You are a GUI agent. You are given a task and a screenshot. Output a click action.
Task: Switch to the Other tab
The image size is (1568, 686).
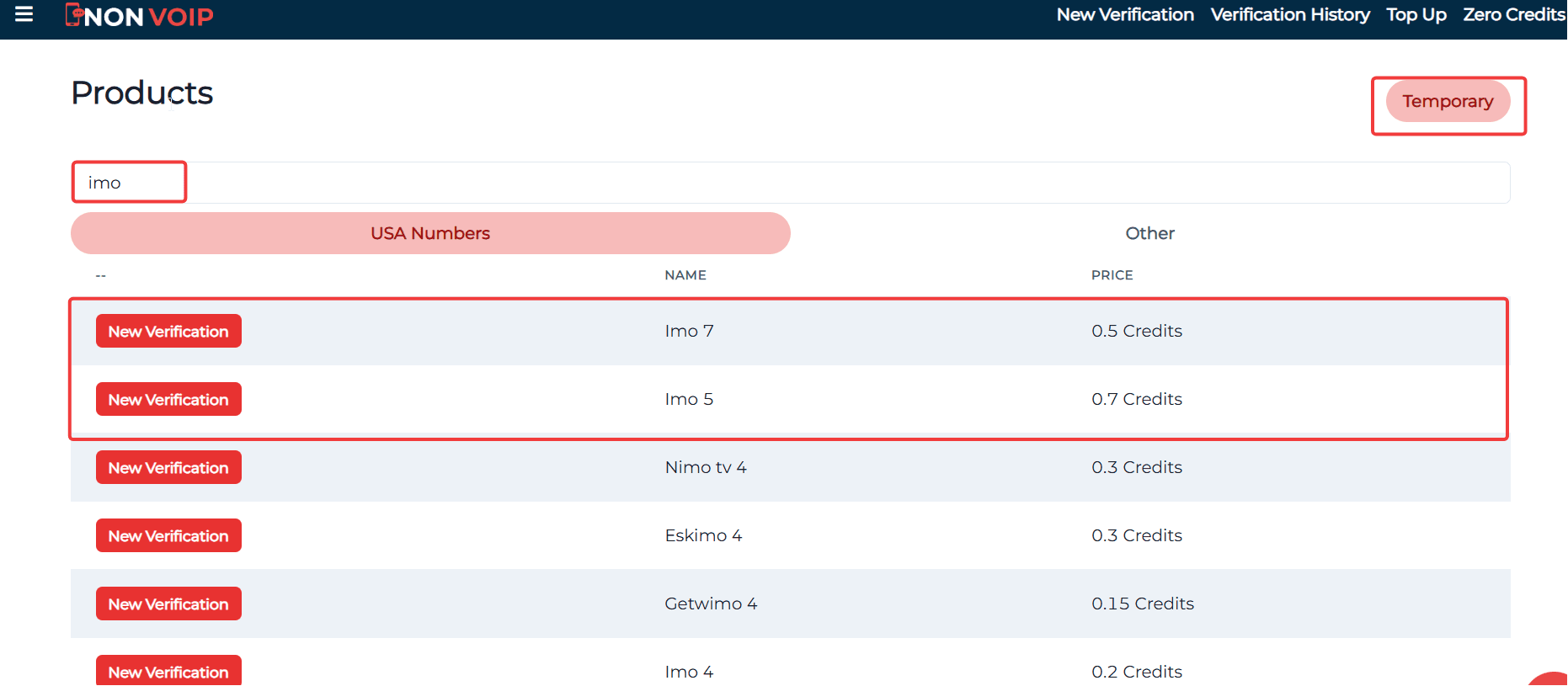pos(1149,233)
